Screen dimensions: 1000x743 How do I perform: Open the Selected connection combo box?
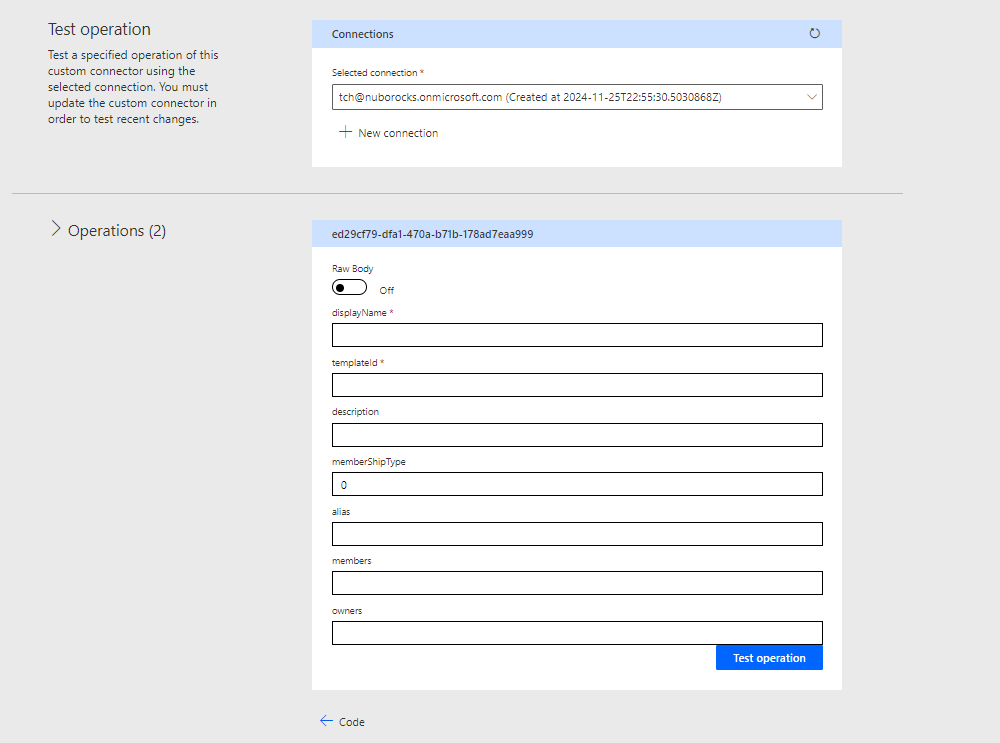click(x=577, y=97)
